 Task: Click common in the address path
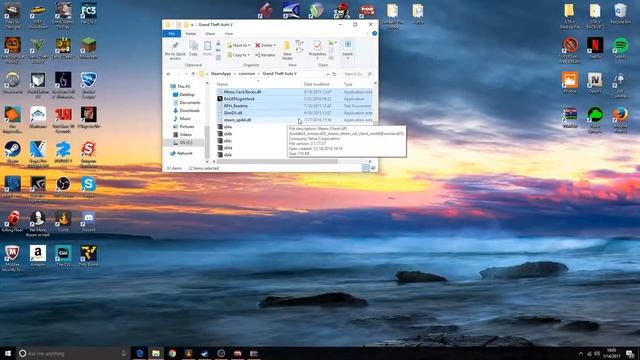click(x=247, y=74)
